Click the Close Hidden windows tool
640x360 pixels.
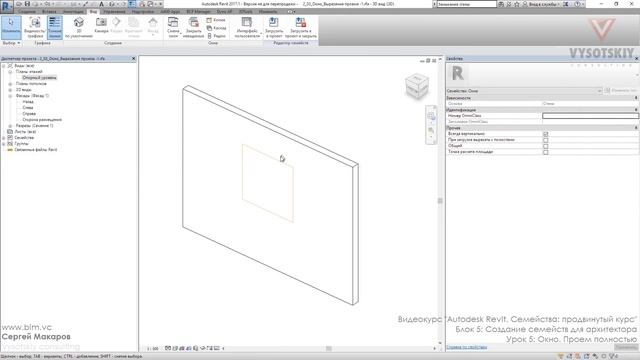point(193,27)
